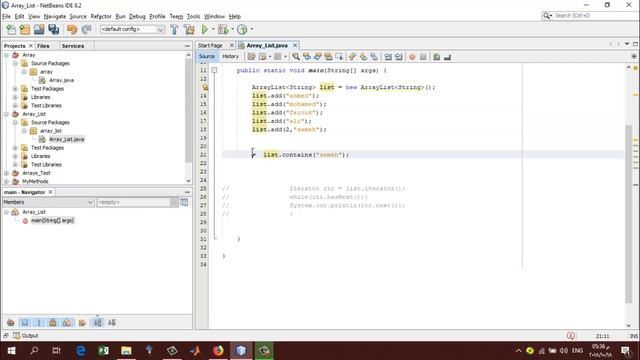Run the project with the green play icon
The image size is (640, 360).
205,29
